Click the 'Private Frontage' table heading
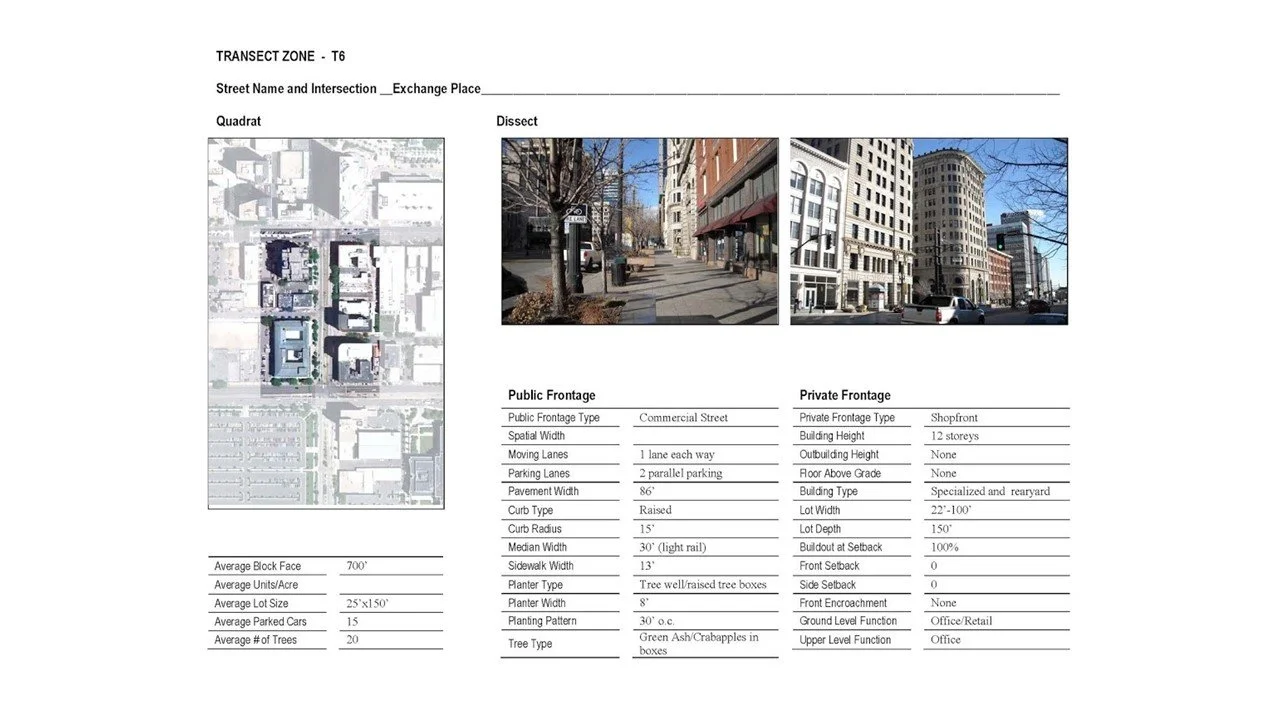This screenshot has width=1280, height=720. [x=845, y=395]
